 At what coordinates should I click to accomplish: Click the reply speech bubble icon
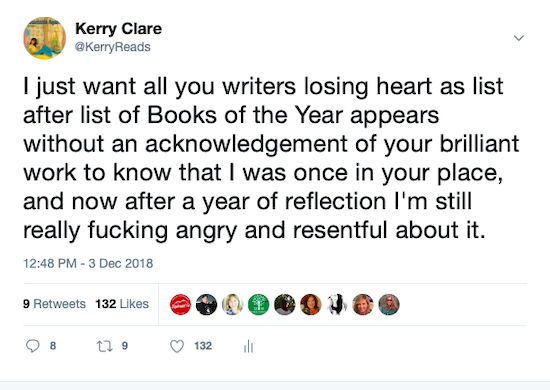point(33,346)
